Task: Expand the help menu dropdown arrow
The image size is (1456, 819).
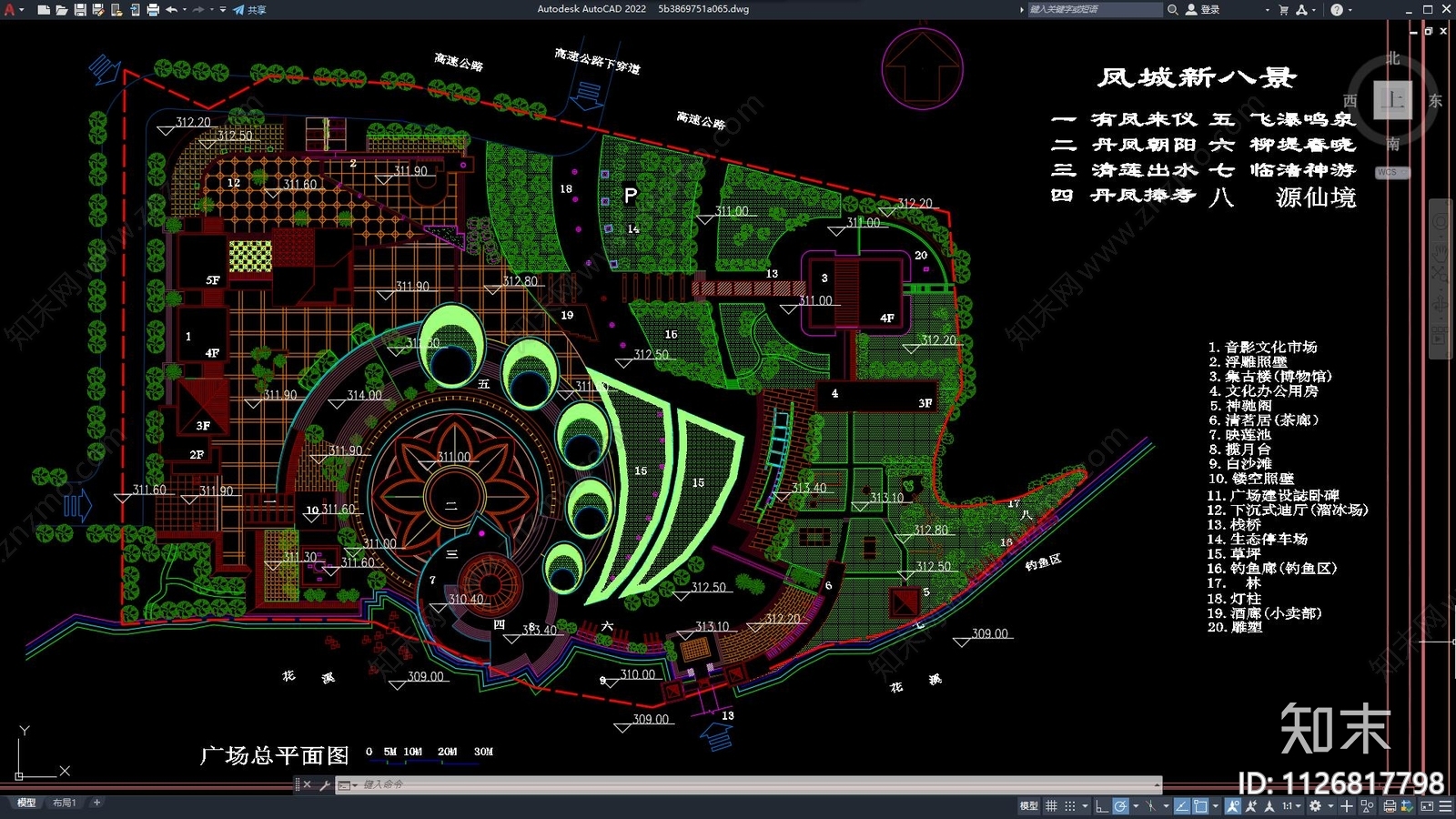Action: [x=1350, y=10]
